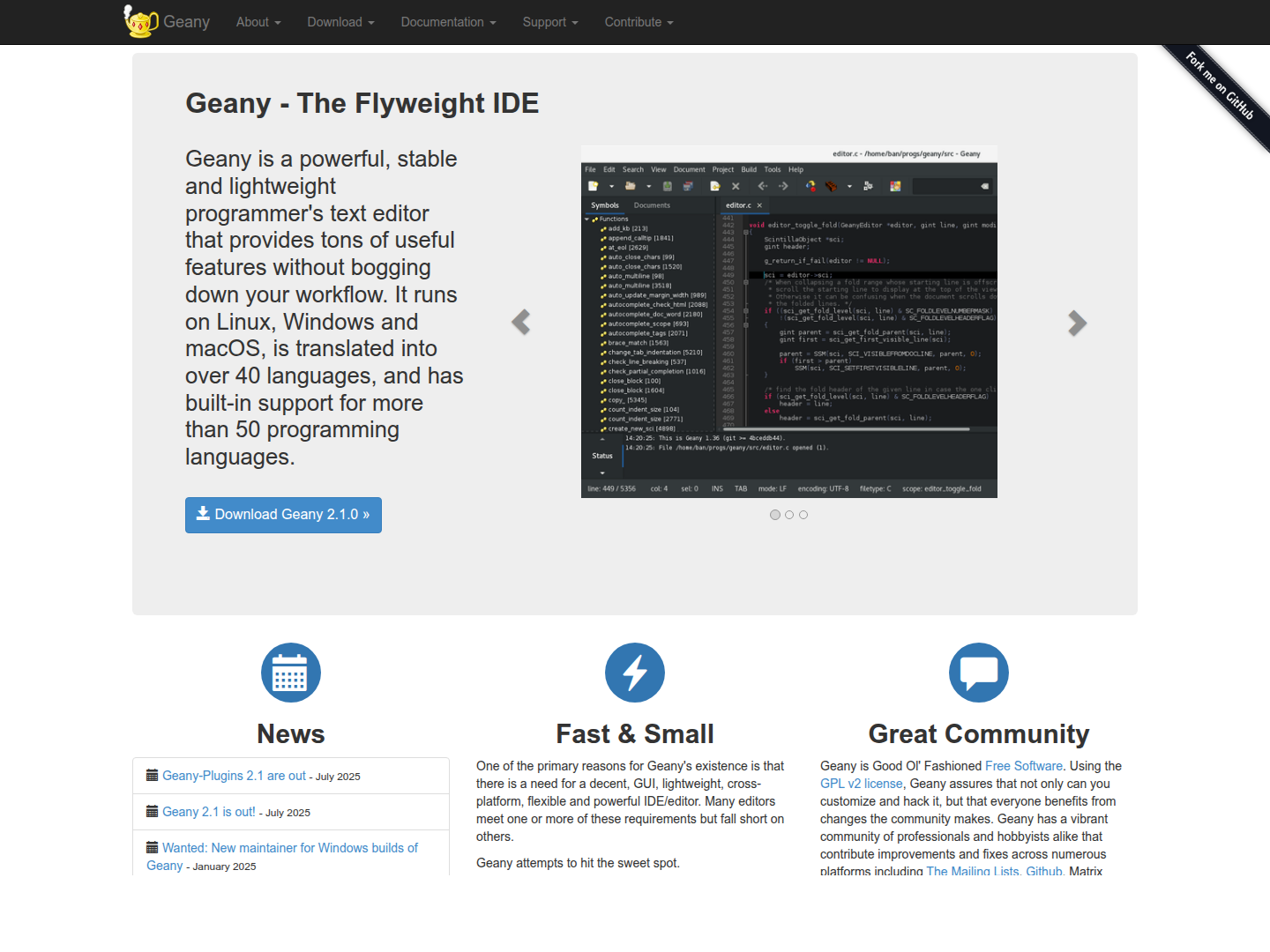Open the Download dropdown in navbar
1270x952 pixels.
[x=340, y=22]
